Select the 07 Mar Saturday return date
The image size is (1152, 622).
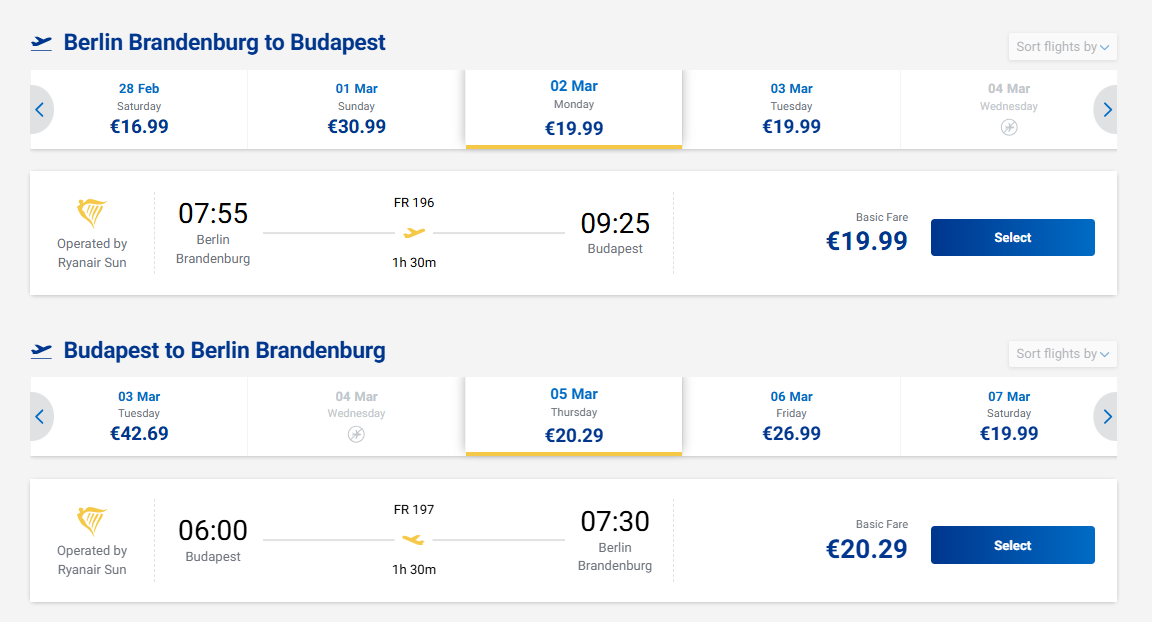[1008, 416]
